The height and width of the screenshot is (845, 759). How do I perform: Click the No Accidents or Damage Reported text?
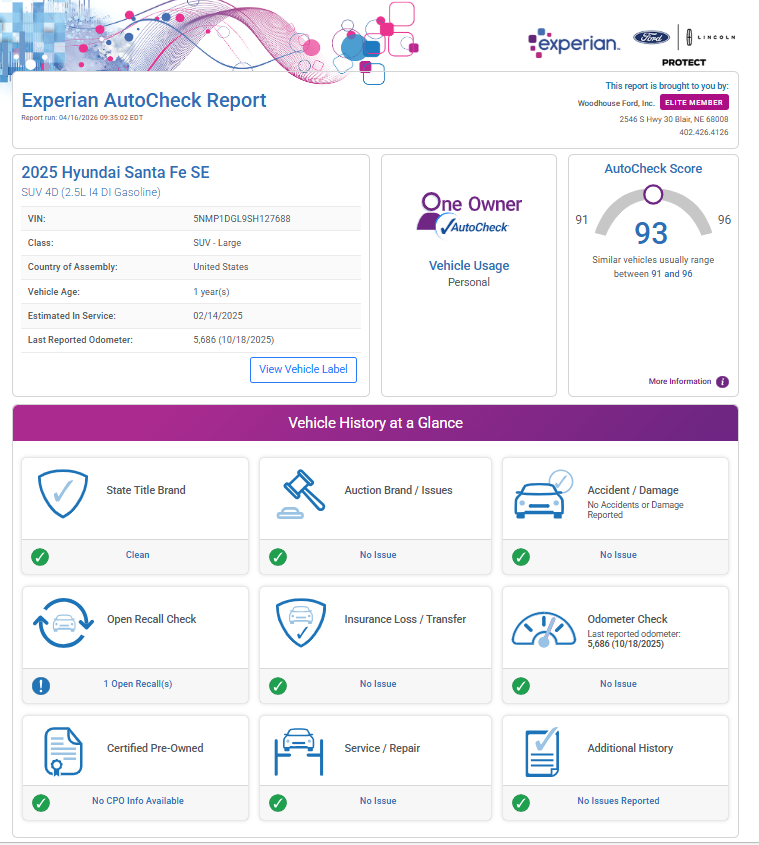click(x=636, y=510)
